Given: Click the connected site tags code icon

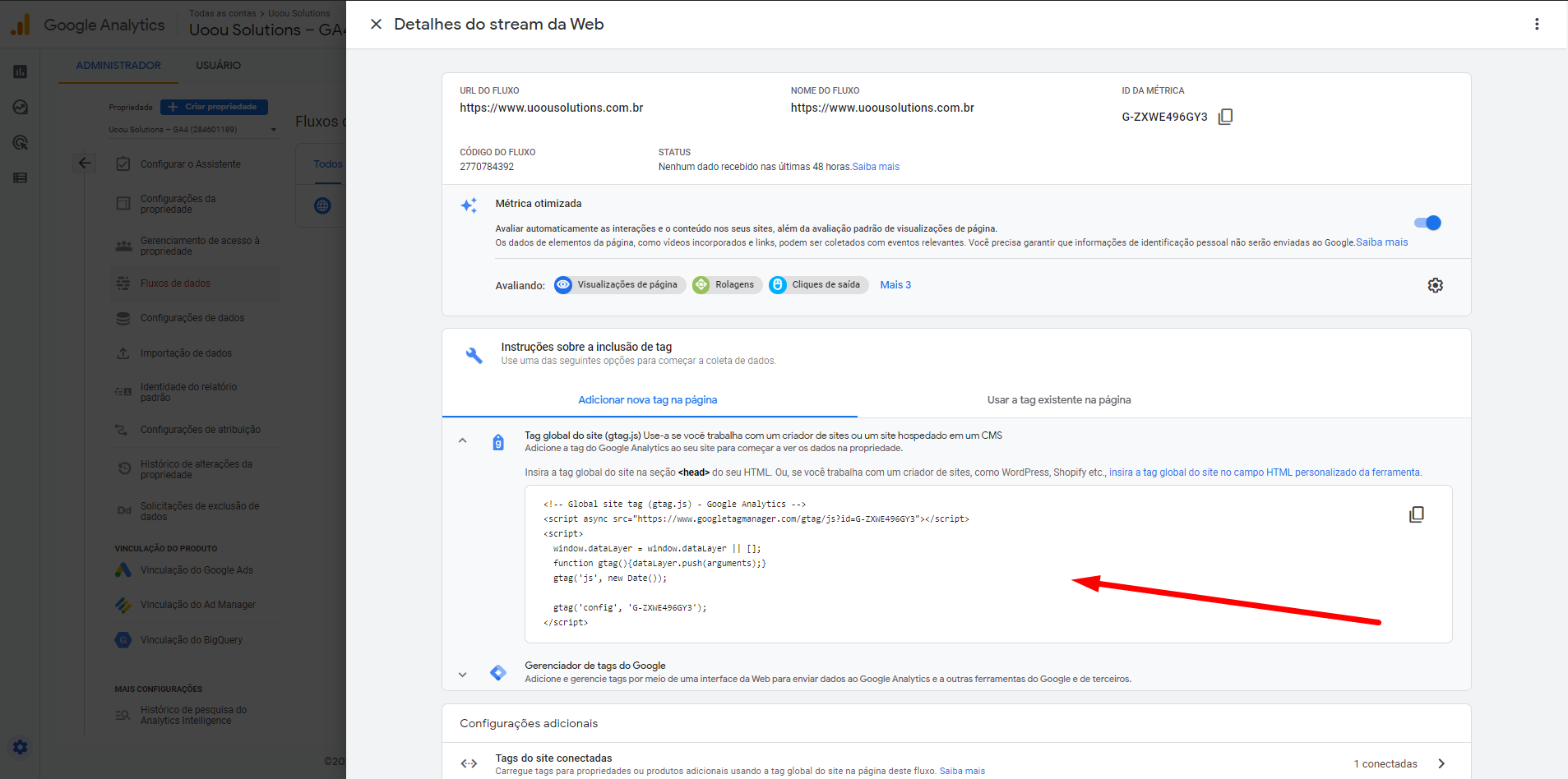Looking at the screenshot, I should coord(469,763).
